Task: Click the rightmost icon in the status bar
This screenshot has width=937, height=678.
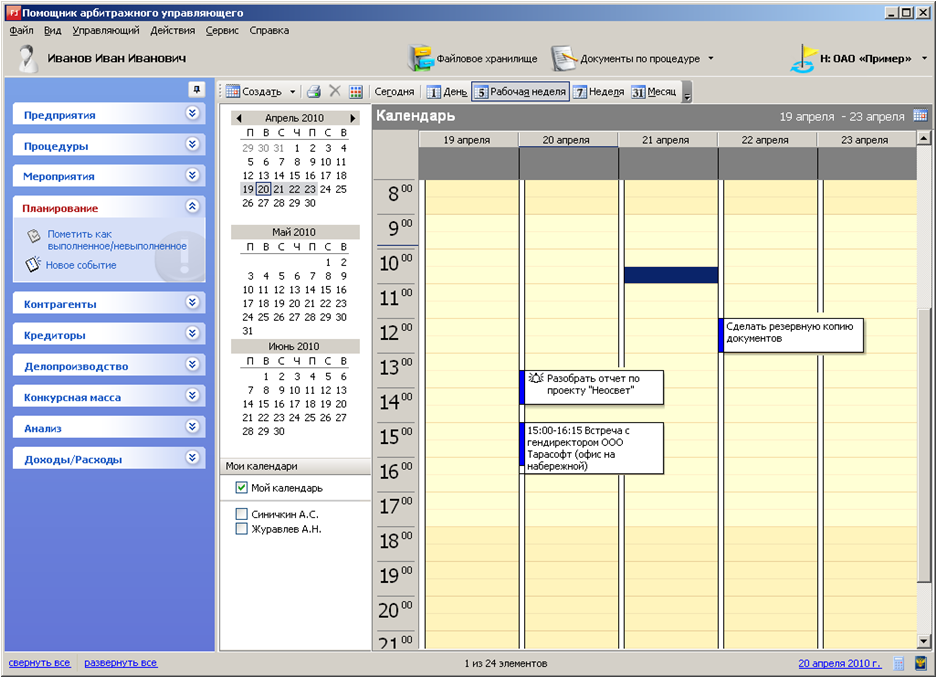Action: pyautogui.click(x=920, y=663)
